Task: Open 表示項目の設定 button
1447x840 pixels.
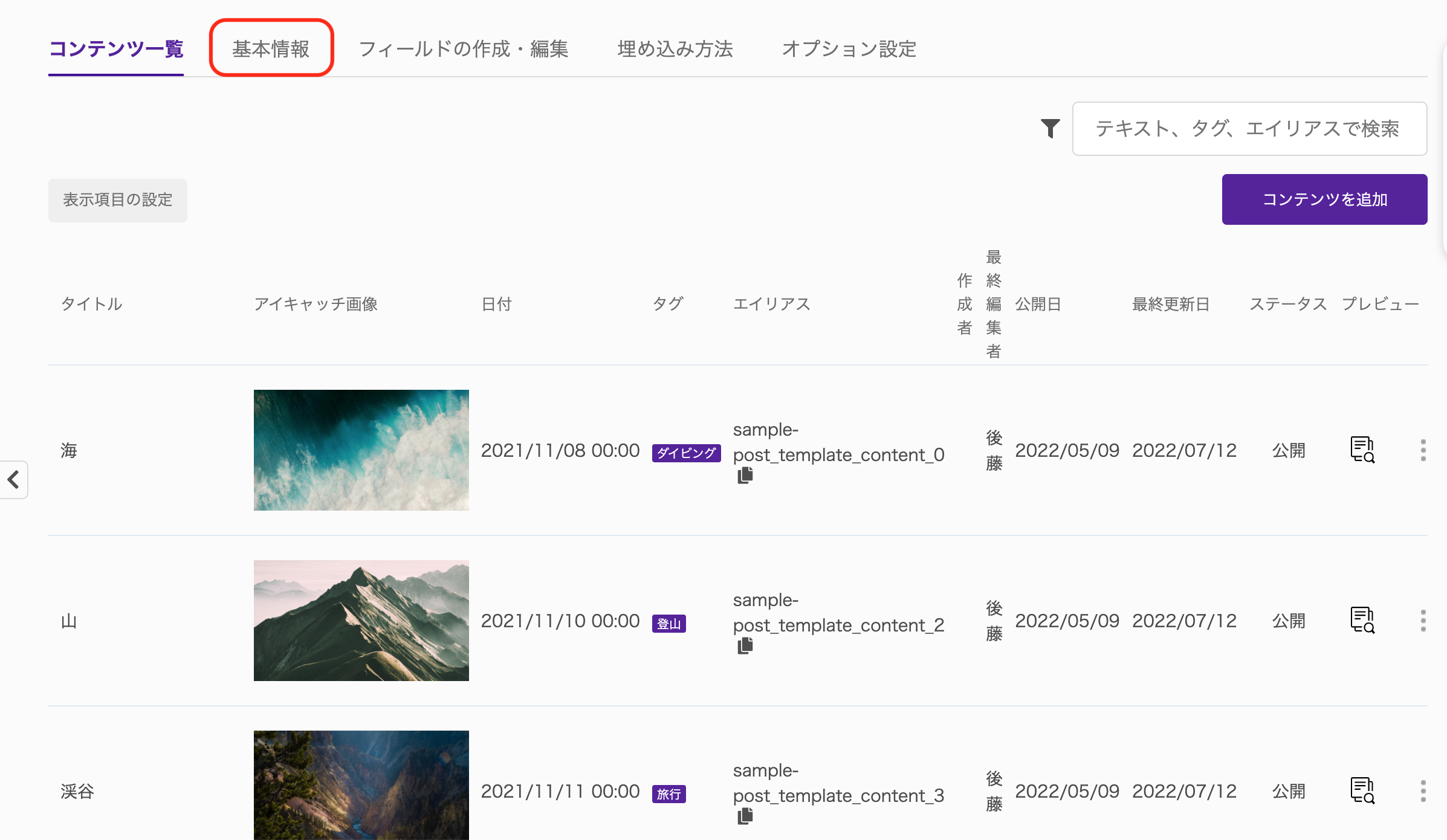Action: [118, 200]
